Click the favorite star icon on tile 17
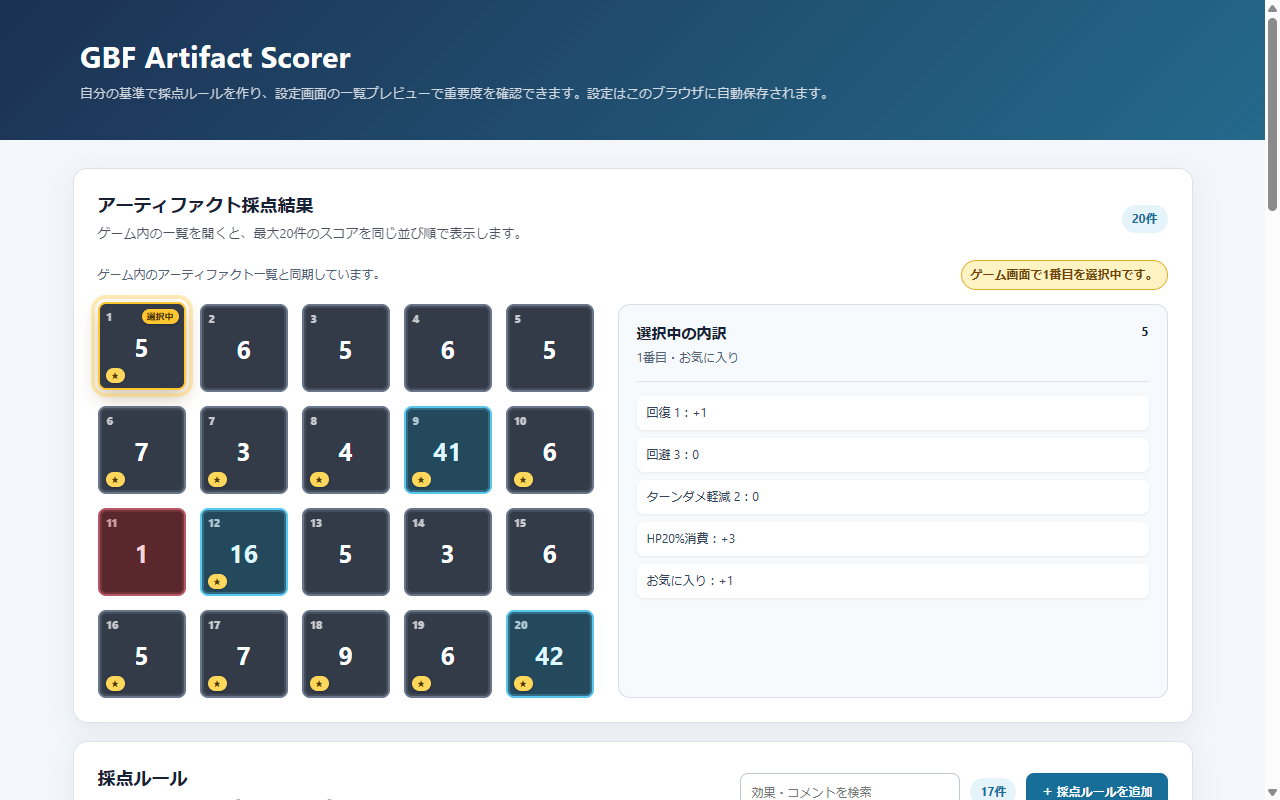1280x800 pixels. tap(217, 684)
